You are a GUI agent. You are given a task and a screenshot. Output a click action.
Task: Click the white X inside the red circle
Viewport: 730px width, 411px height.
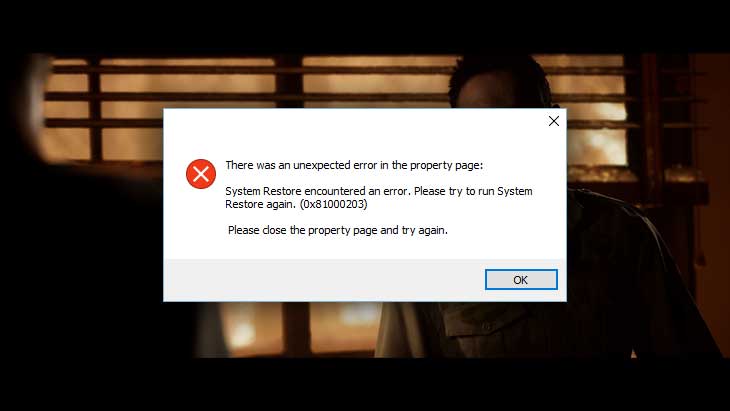(x=201, y=174)
